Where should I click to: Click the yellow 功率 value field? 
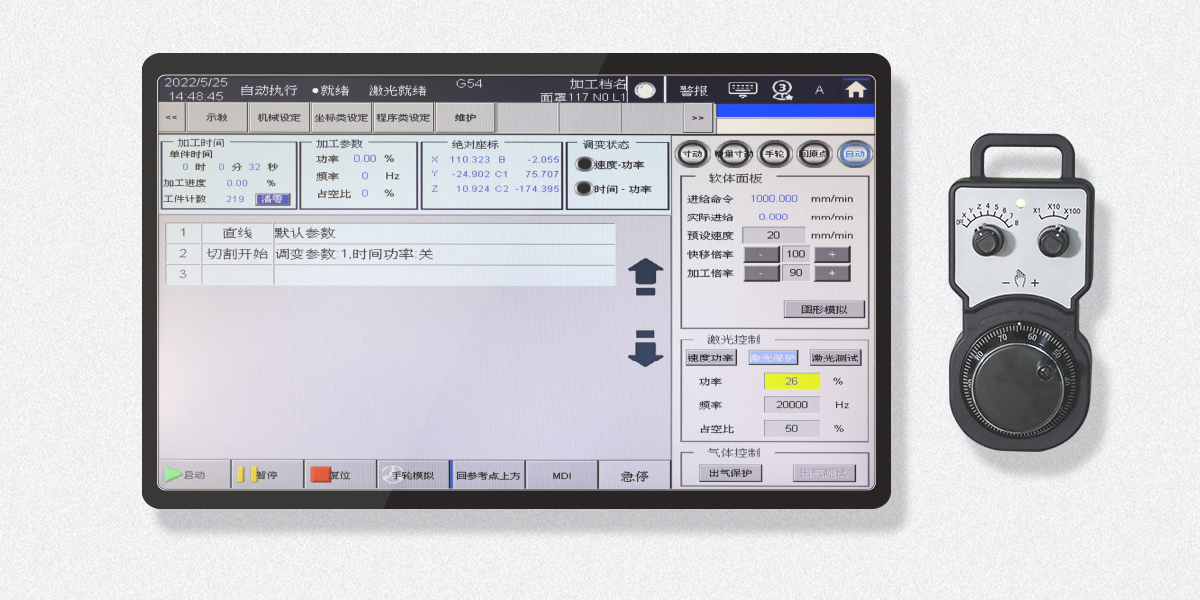point(791,381)
